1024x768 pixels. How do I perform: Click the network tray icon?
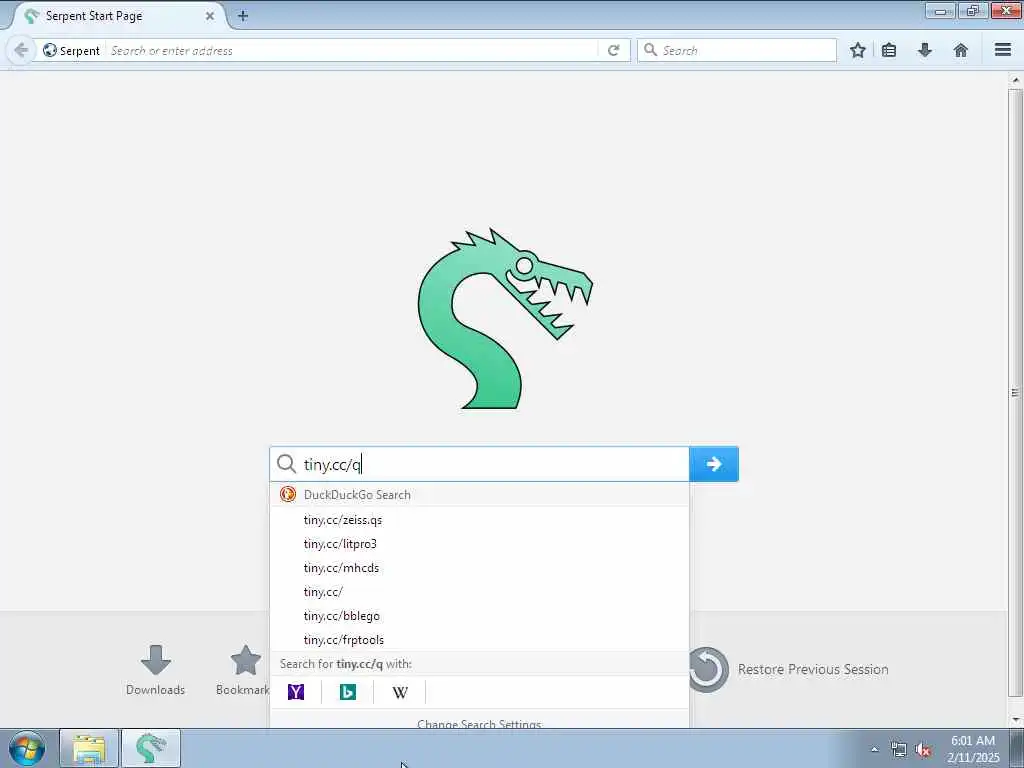coord(899,750)
